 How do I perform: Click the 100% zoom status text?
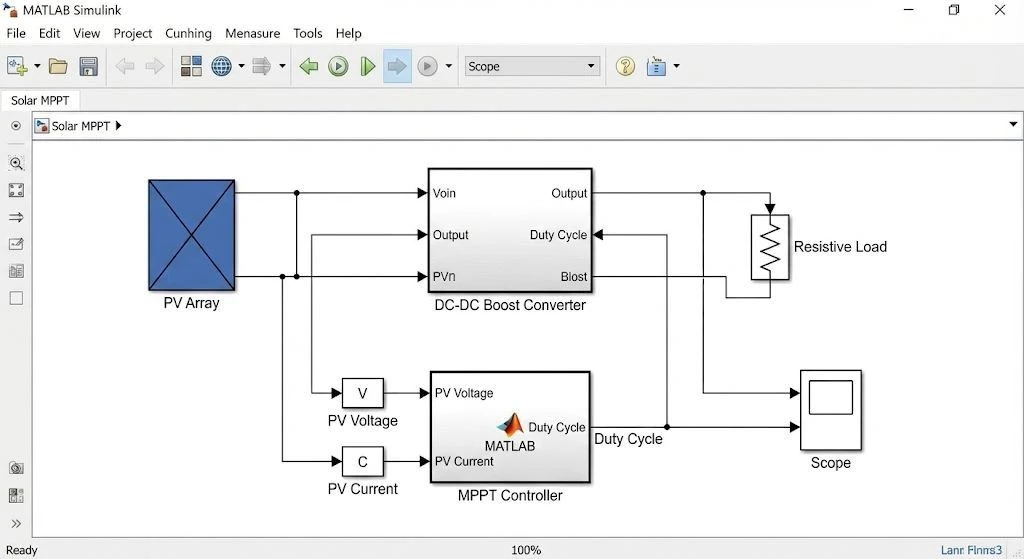tap(526, 550)
